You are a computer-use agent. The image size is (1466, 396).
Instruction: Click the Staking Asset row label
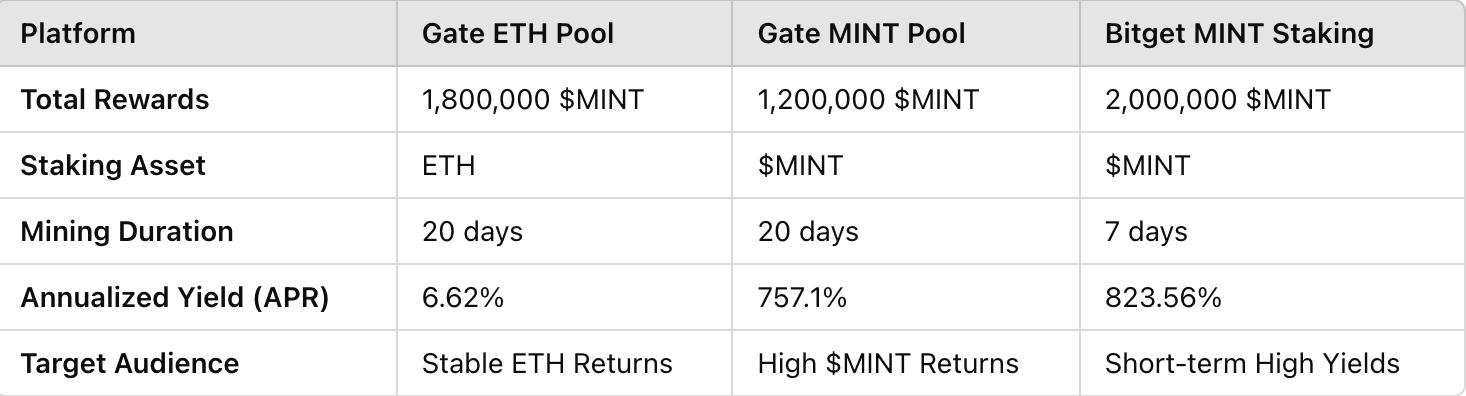click(199, 165)
